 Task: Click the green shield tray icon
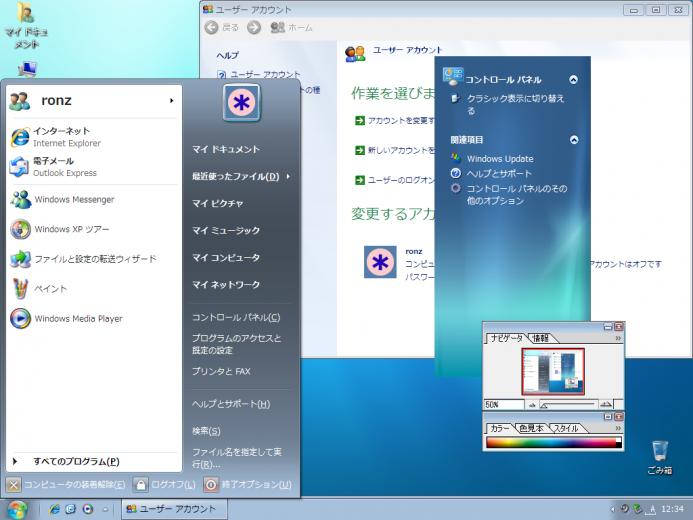[x=637, y=509]
